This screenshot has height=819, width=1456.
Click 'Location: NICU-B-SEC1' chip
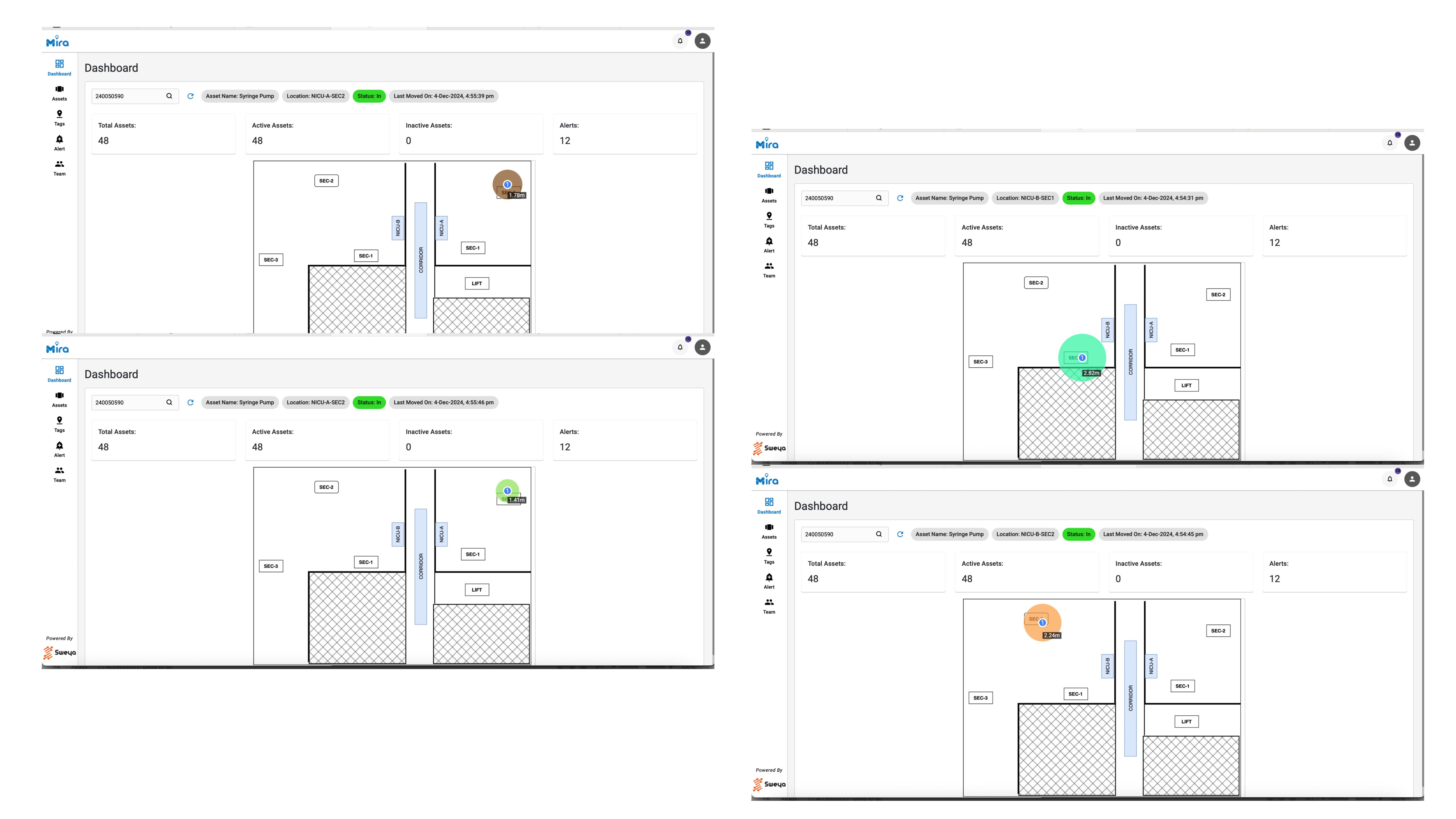point(1025,198)
